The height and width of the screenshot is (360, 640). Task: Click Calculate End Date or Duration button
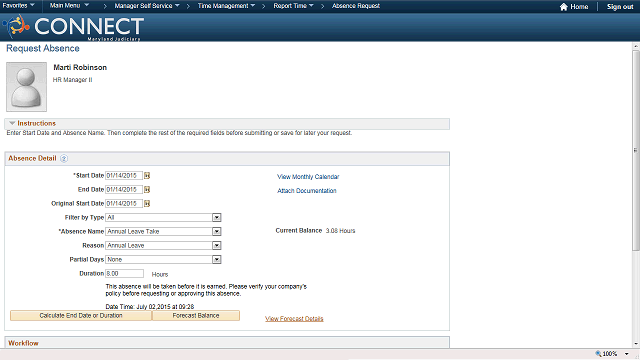point(81,316)
